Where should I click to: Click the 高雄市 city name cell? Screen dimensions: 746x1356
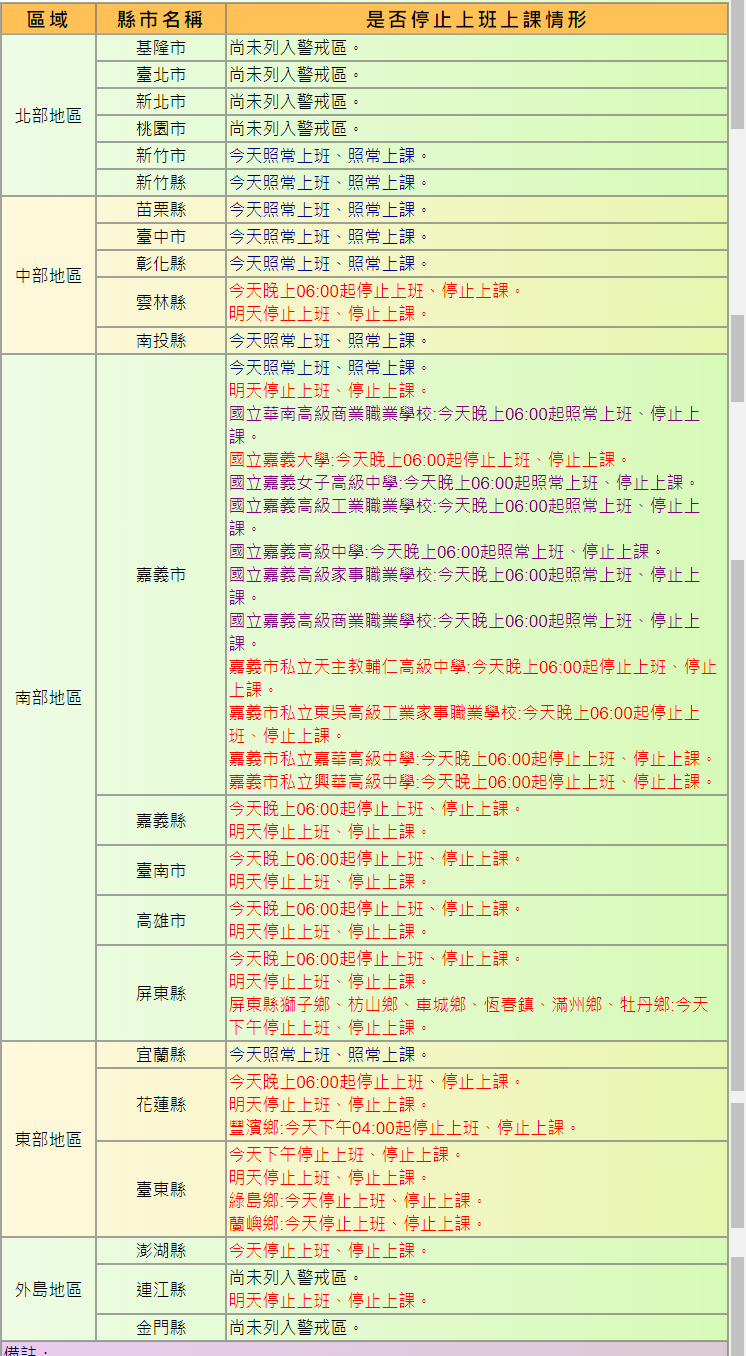[161, 920]
